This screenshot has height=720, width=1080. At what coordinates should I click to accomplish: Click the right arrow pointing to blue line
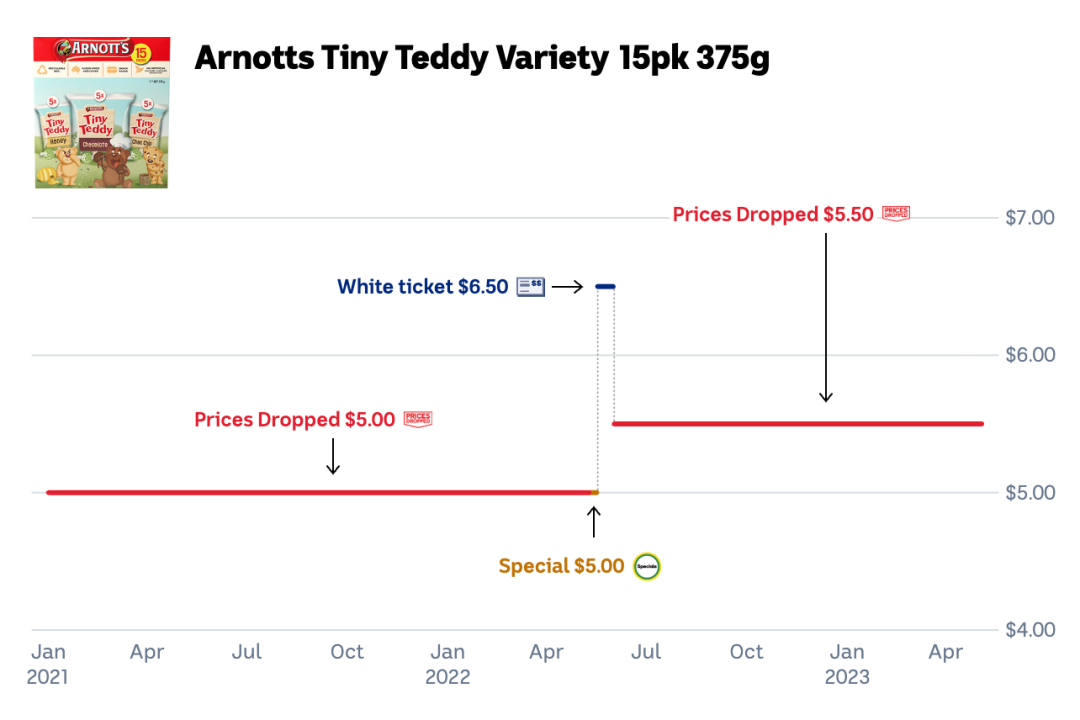click(567, 287)
